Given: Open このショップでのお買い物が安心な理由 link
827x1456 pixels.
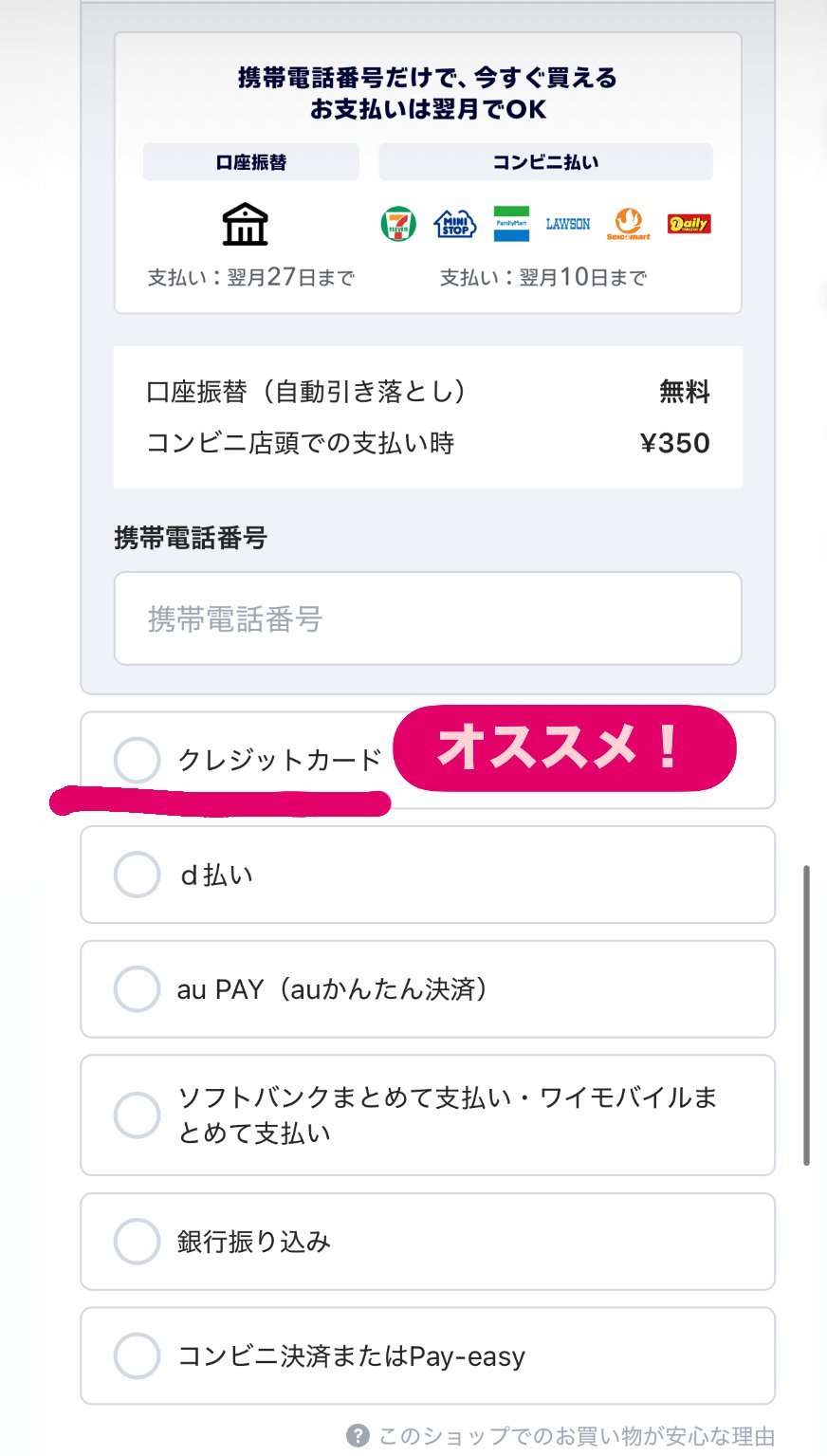Looking at the screenshot, I should pos(577,1436).
